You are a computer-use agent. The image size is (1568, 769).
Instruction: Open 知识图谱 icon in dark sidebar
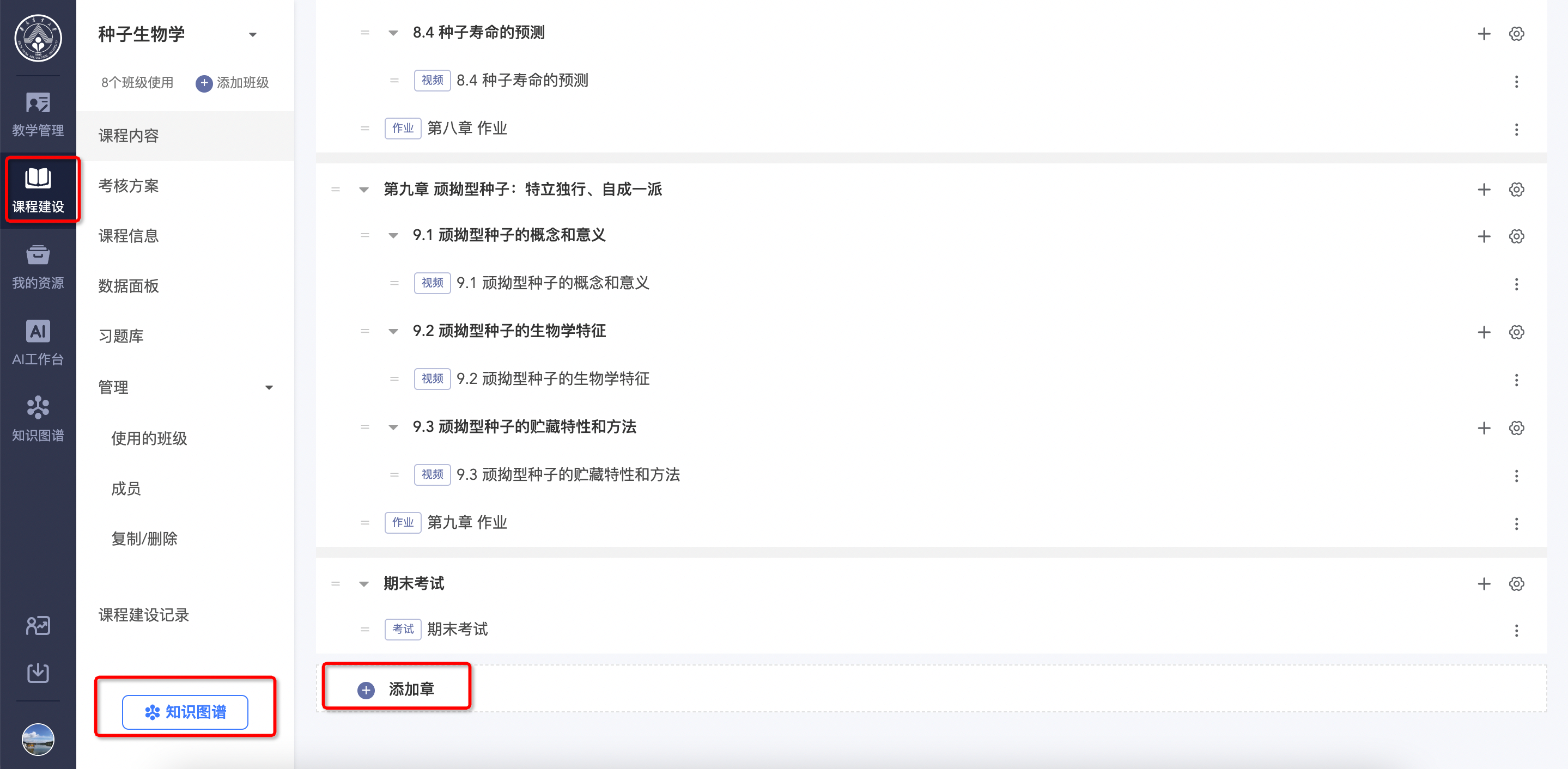coord(38,407)
